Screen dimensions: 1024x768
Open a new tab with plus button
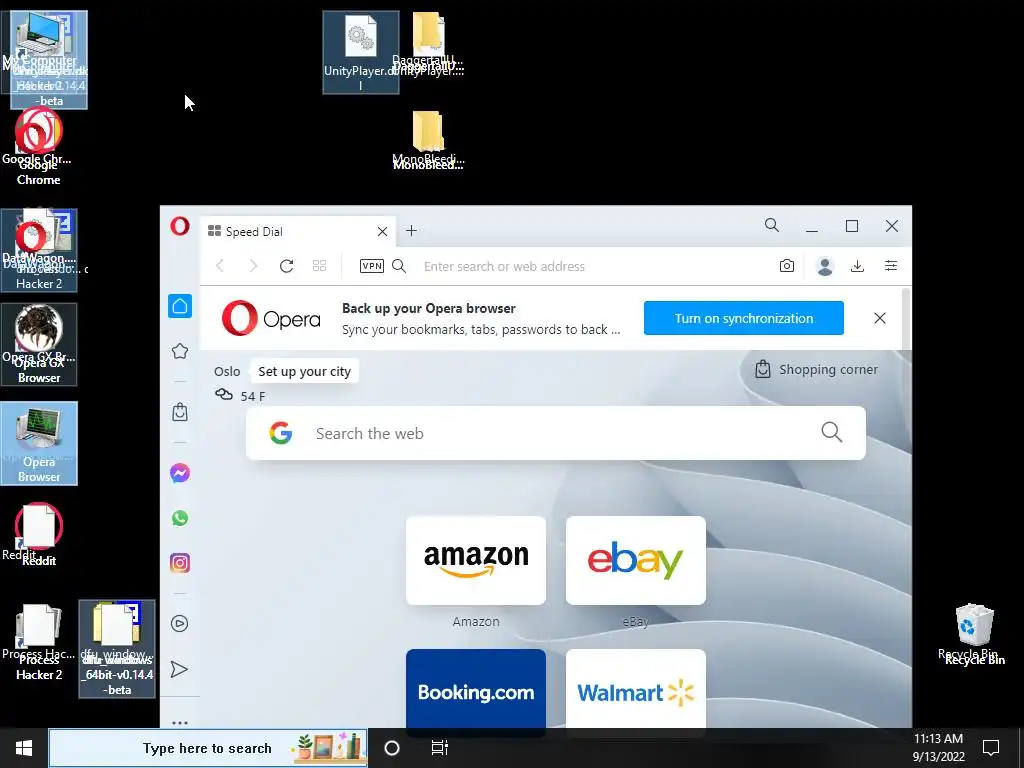point(411,231)
